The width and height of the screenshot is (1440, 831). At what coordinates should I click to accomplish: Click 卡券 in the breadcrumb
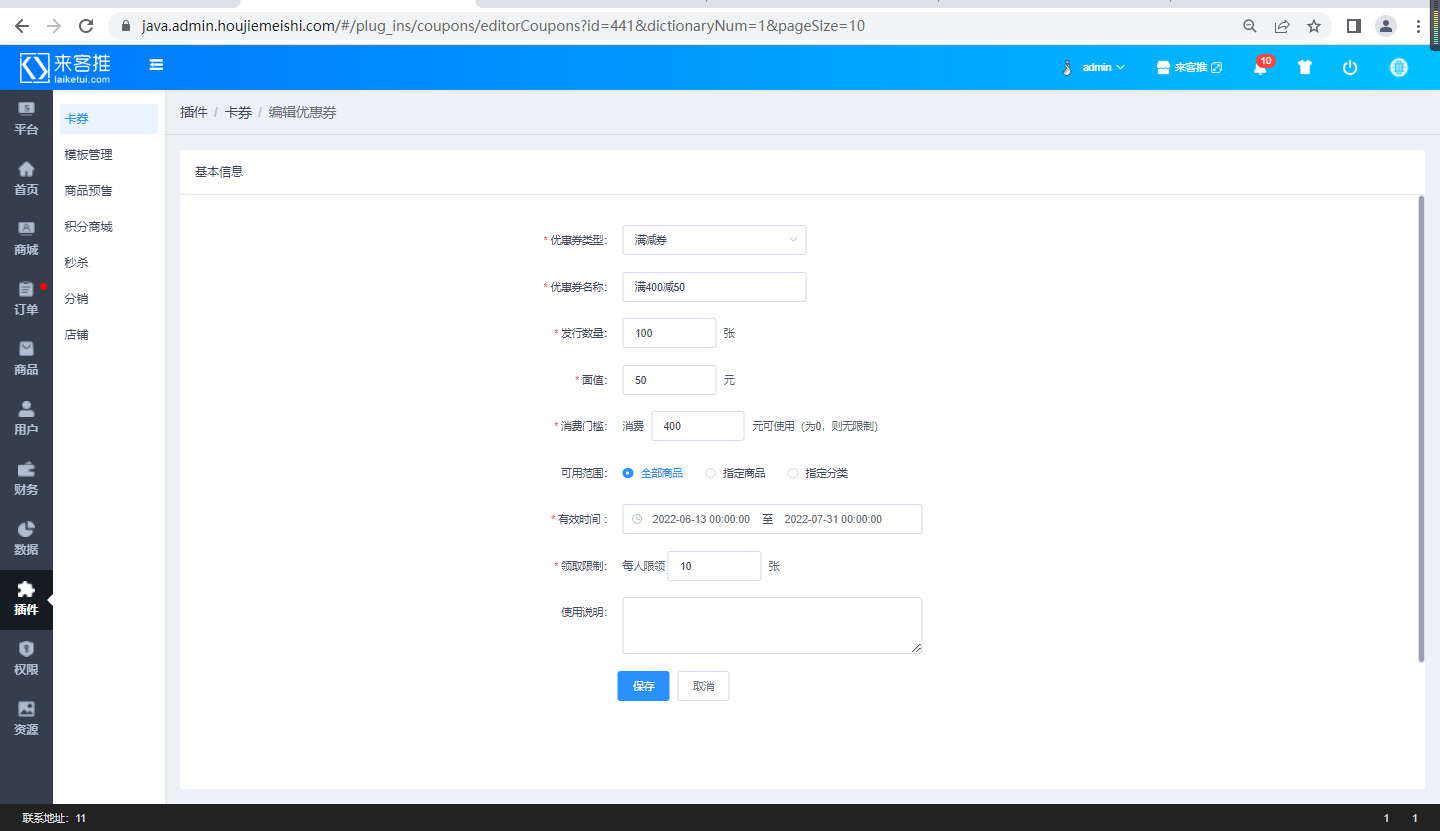pyautogui.click(x=238, y=113)
